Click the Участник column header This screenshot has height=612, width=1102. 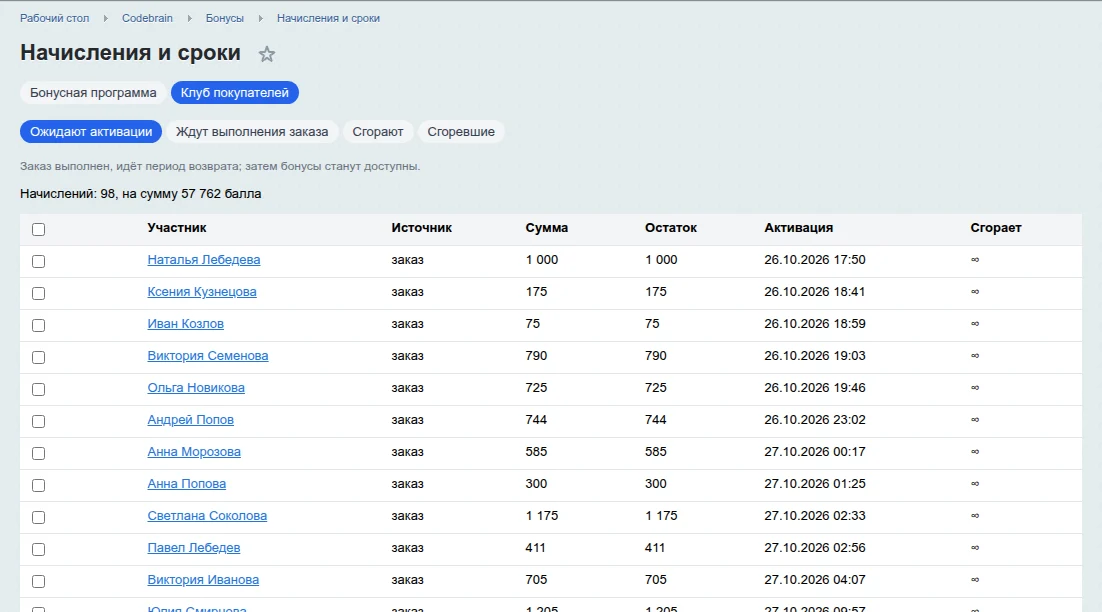177,228
